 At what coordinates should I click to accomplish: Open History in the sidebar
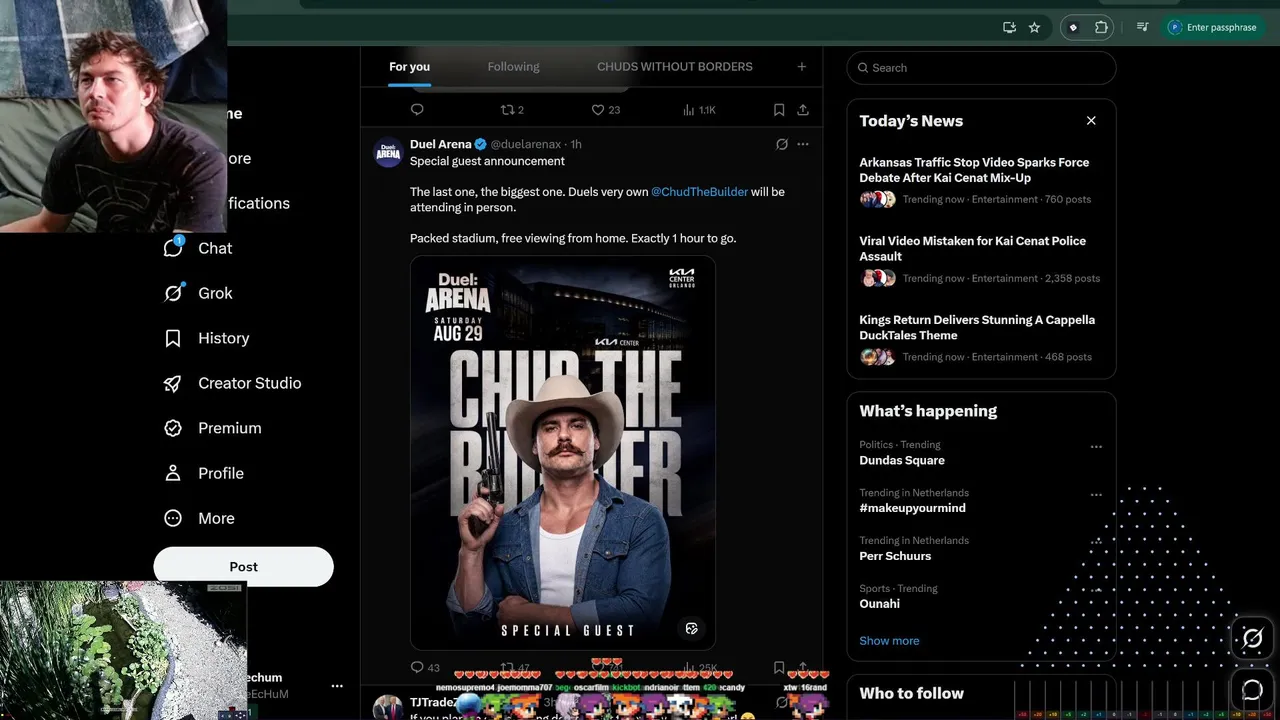tap(206, 338)
